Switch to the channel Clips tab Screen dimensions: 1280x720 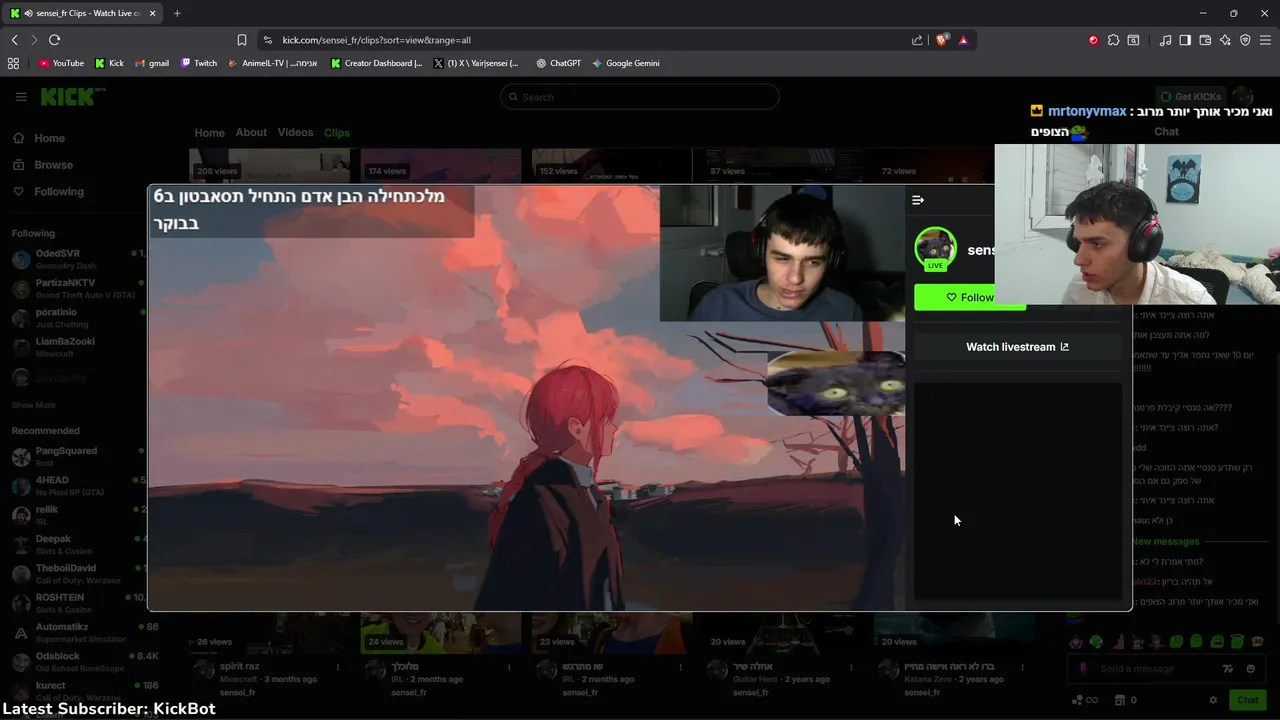click(x=337, y=133)
